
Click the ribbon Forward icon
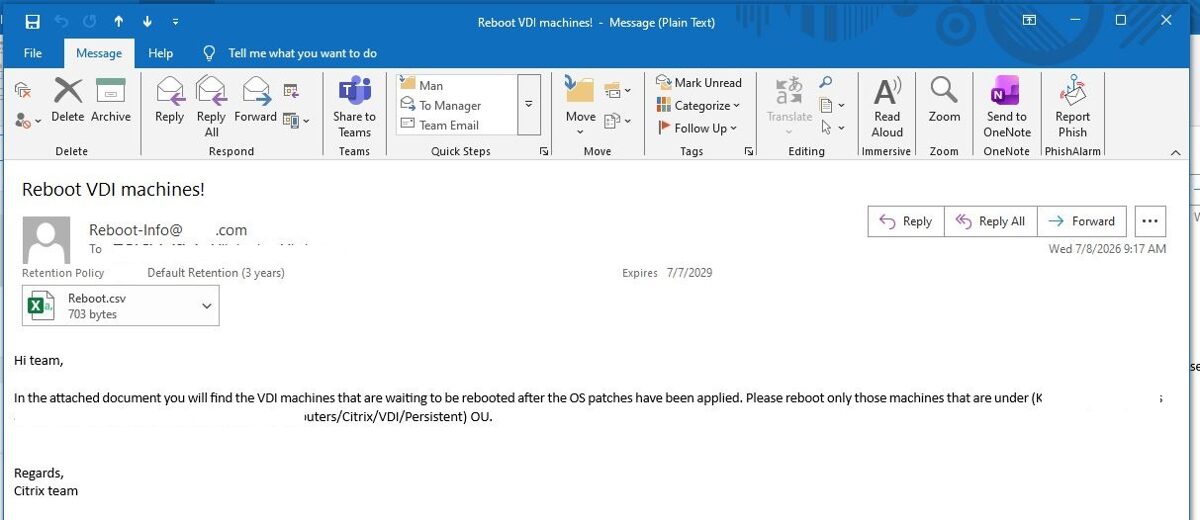(x=256, y=100)
